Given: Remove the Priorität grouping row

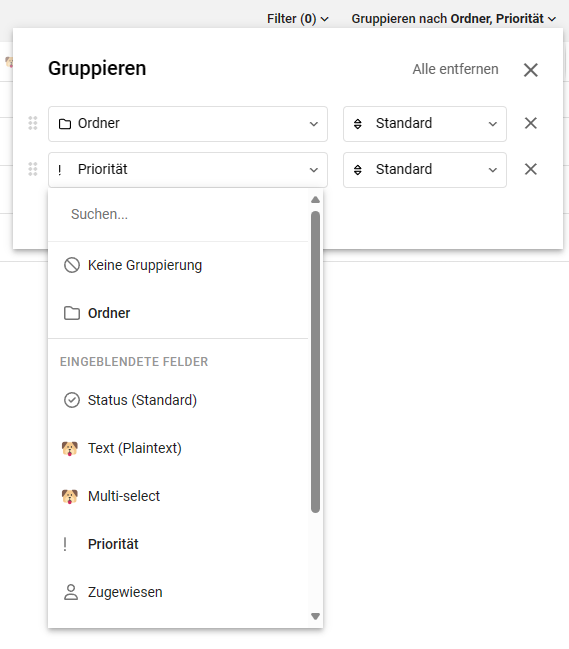Looking at the screenshot, I should [531, 169].
